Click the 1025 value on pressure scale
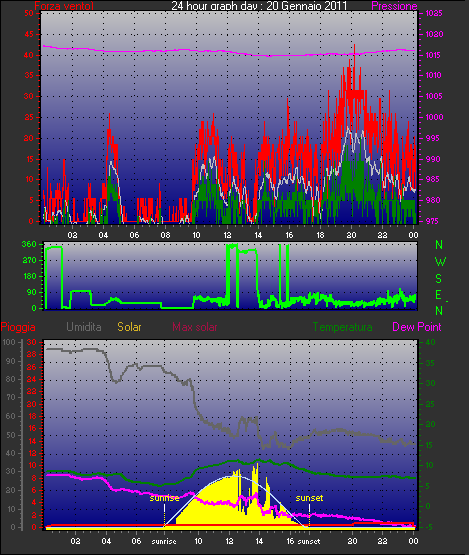The height and width of the screenshot is (555, 469). point(434,13)
